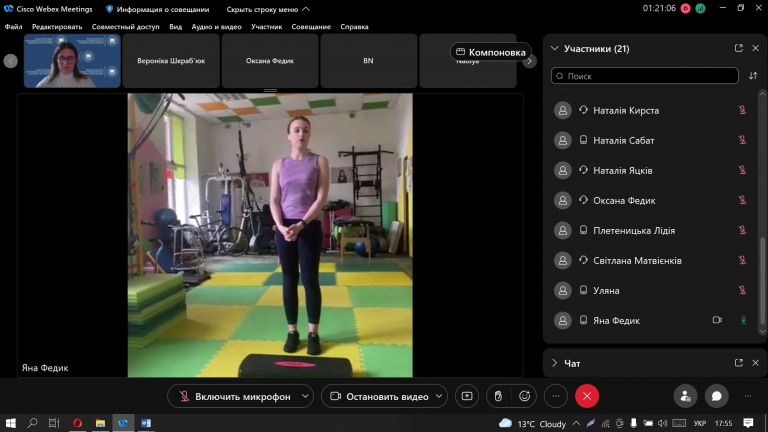Image resolution: width=768 pixels, height=432 pixels.
Task: Click the red leave meeting button
Action: click(587, 396)
